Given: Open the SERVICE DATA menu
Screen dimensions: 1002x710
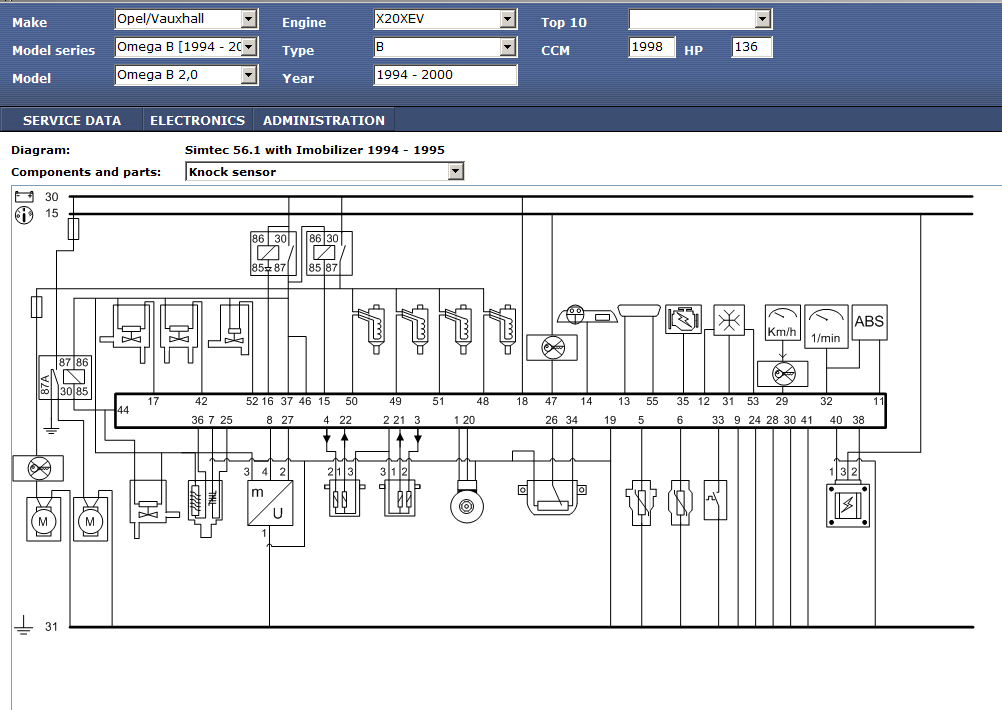Looking at the screenshot, I should click(72, 120).
